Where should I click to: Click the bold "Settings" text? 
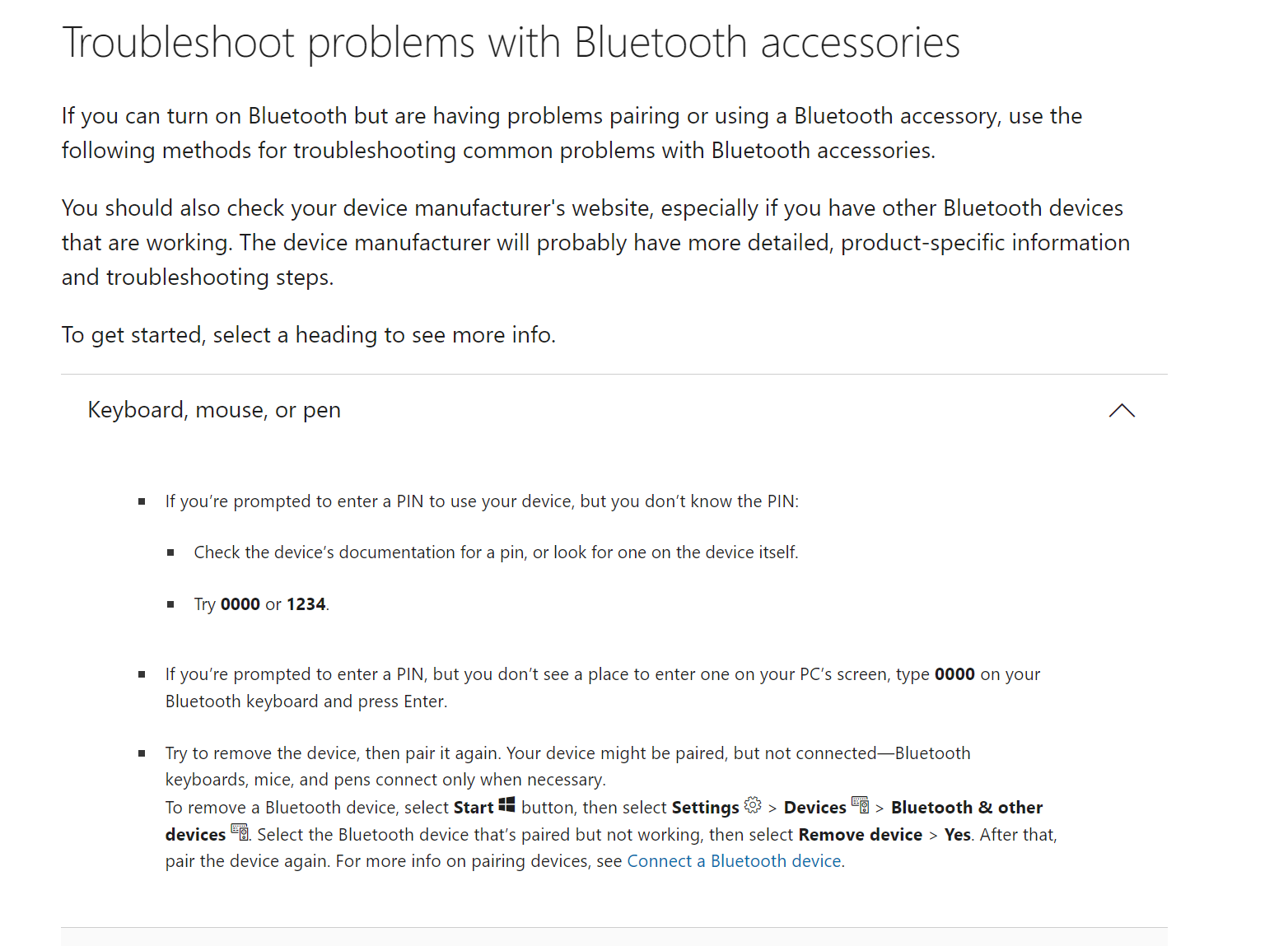pos(705,808)
